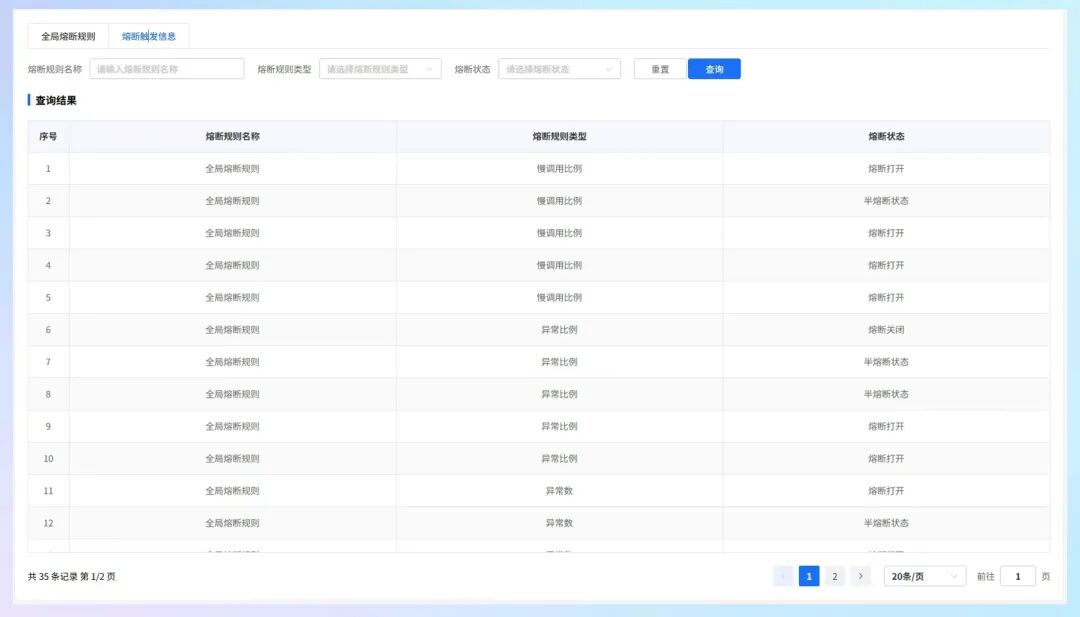Screen dimensions: 1080x617
Task: Click 半熔断状态 in row 2
Action: pyautogui.click(x=886, y=201)
